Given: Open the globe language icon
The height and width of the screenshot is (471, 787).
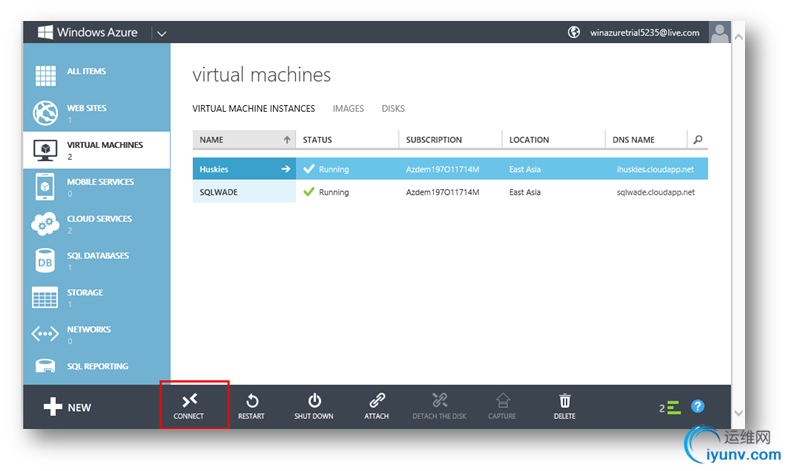Looking at the screenshot, I should (574, 32).
